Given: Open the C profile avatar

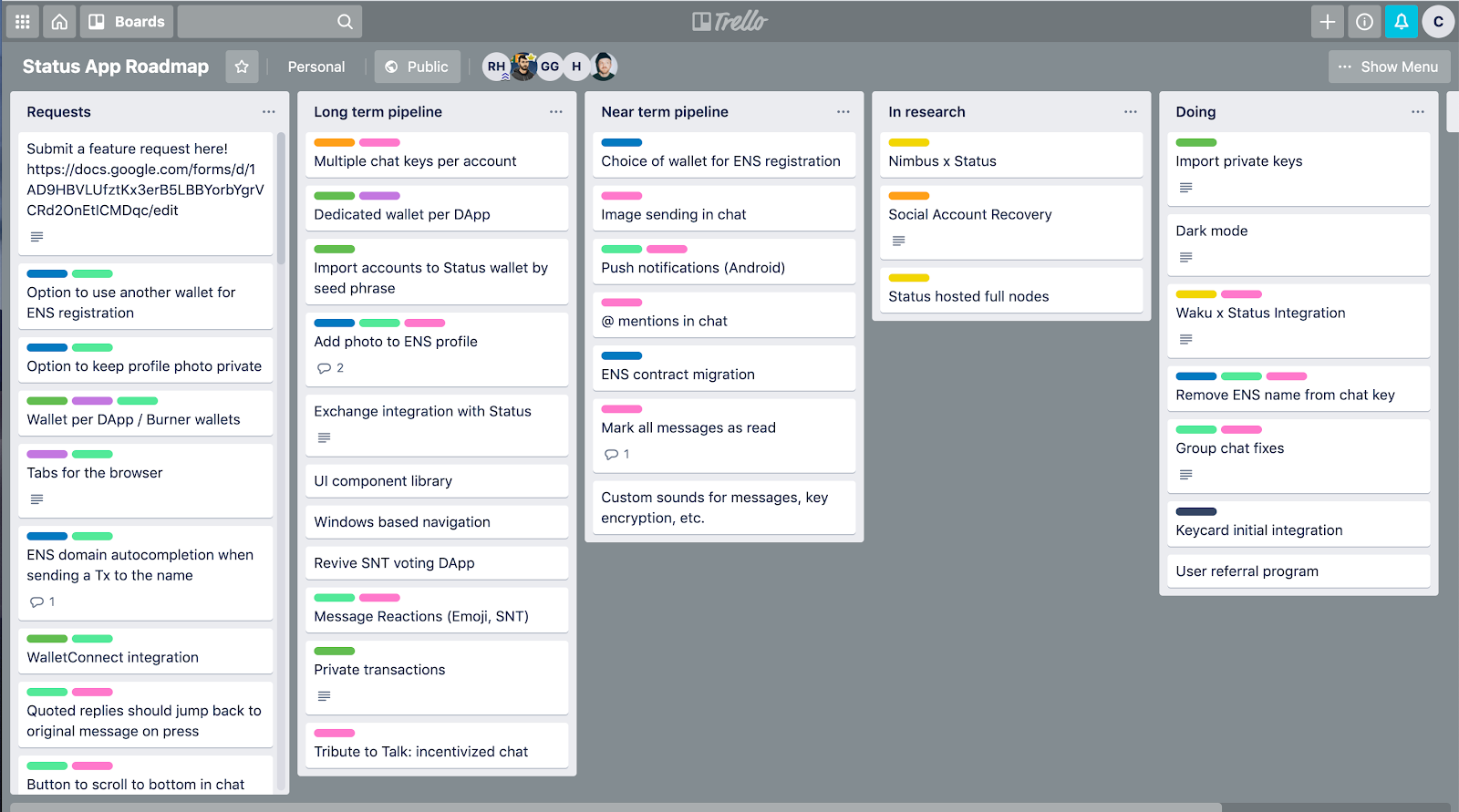Looking at the screenshot, I should point(1438,21).
